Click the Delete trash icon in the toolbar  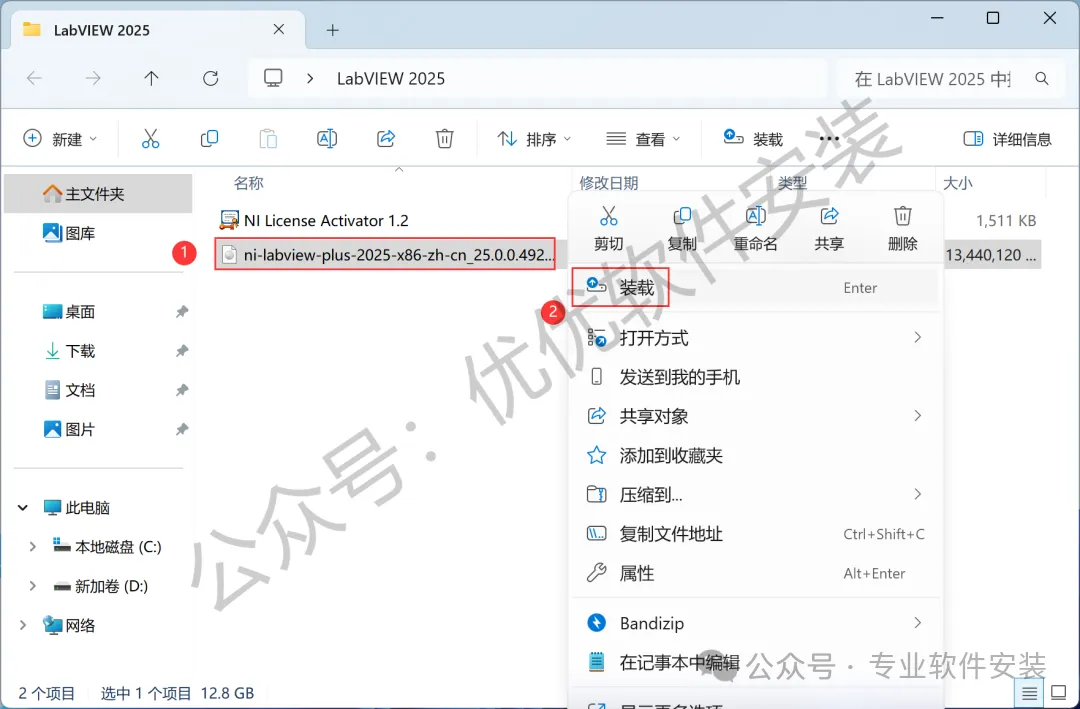coord(444,139)
